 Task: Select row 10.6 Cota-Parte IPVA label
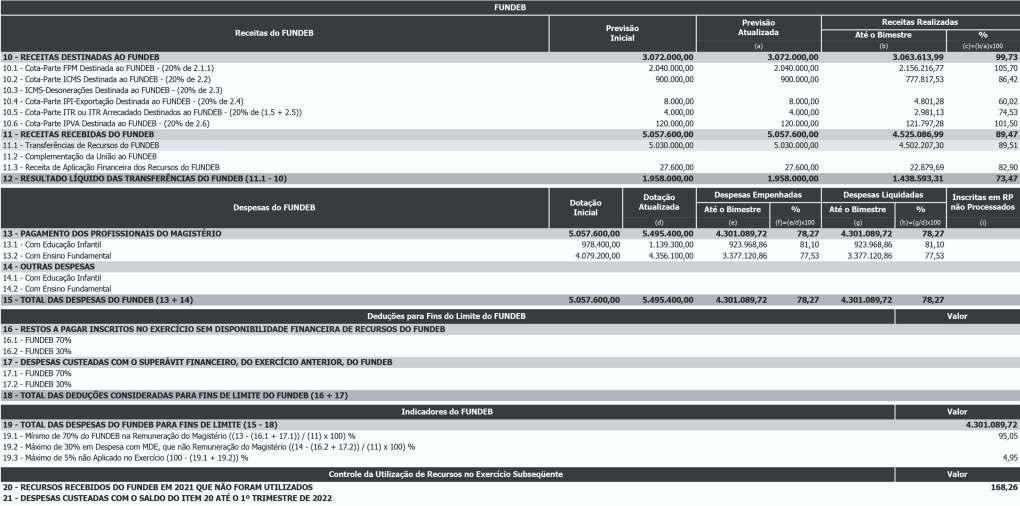106,123
